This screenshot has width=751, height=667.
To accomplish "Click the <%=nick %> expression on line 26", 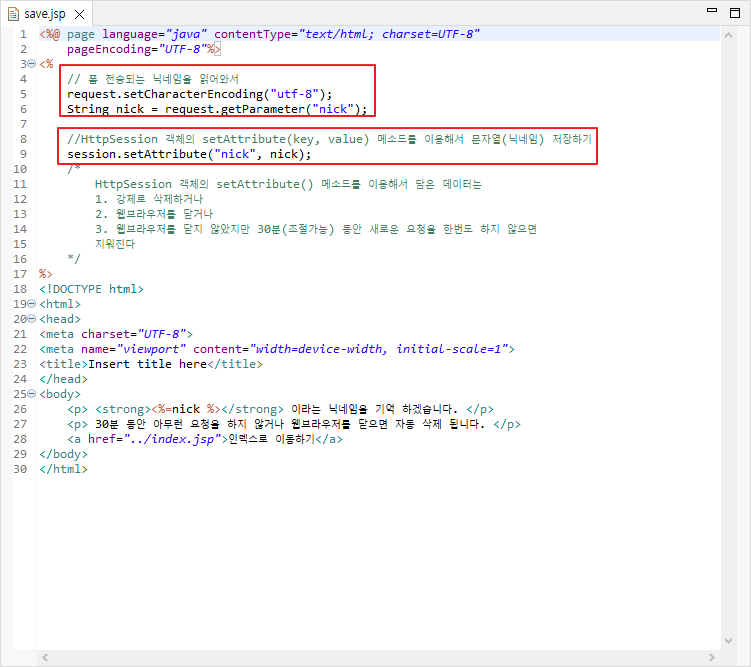I will point(186,409).
